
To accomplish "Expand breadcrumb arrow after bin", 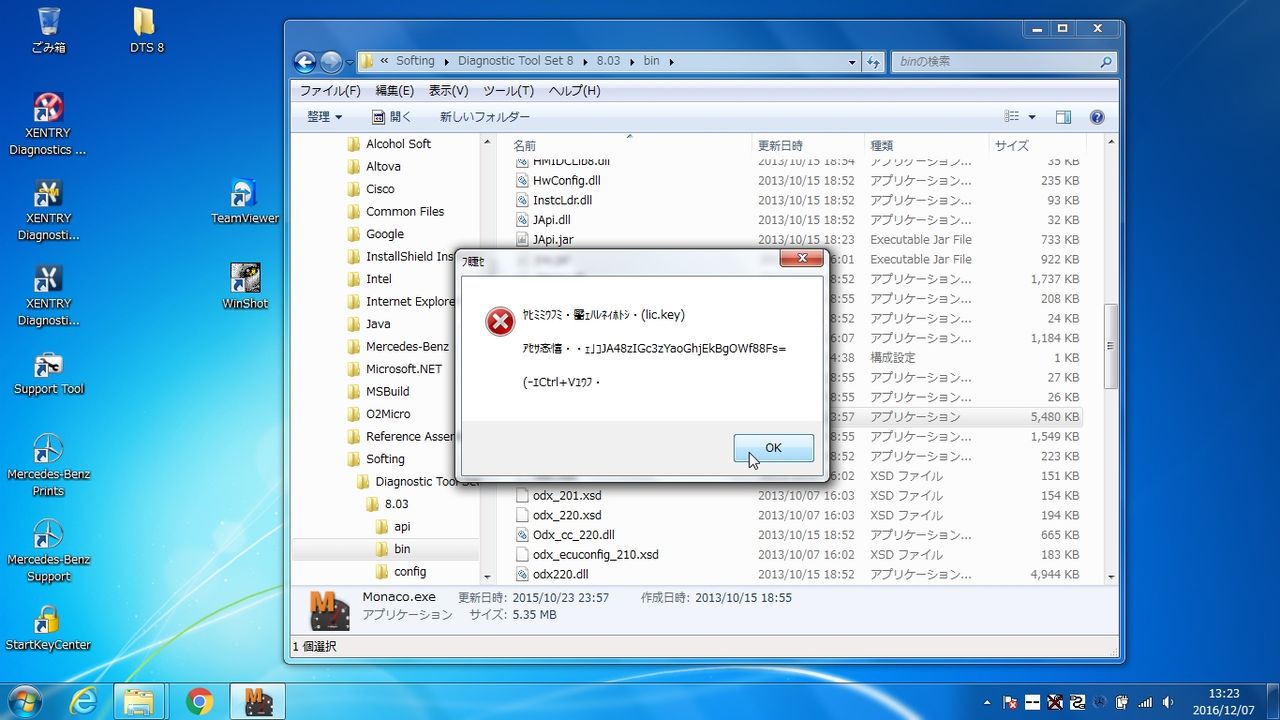I will [x=670, y=61].
